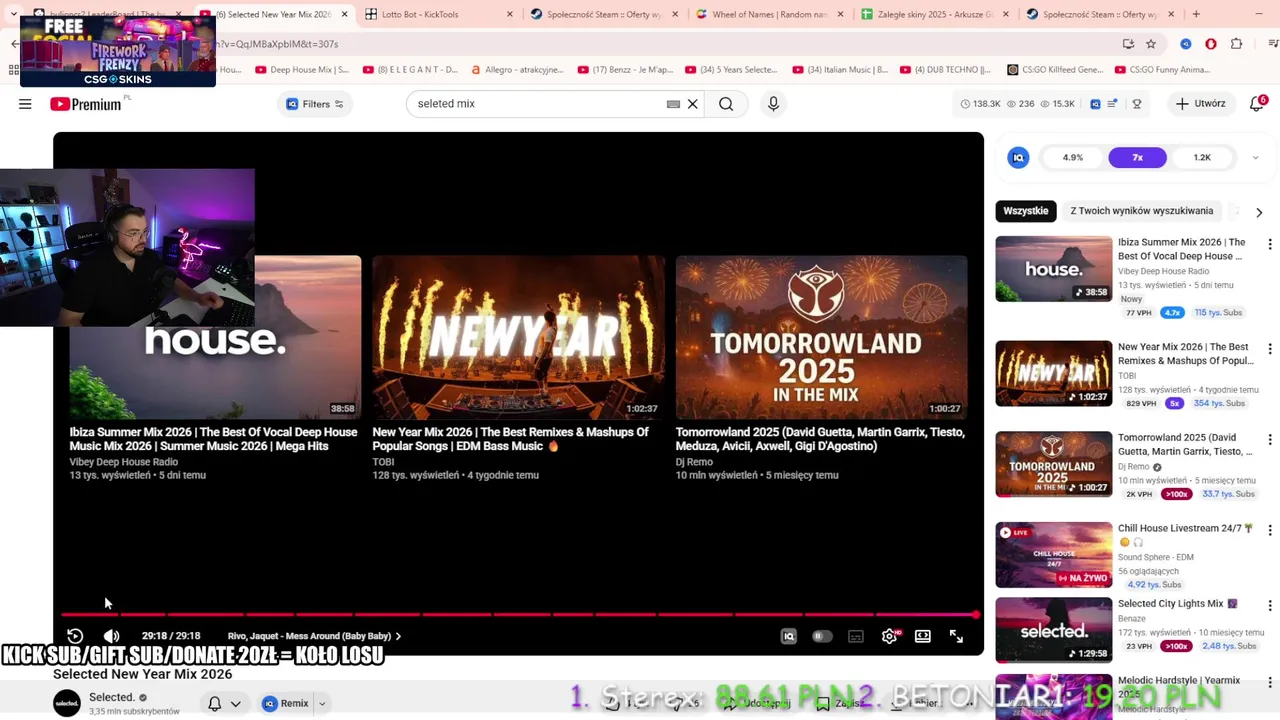Image resolution: width=1280 pixels, height=720 pixels.
Task: Select the 1.2K pill in vidIQ panel
Action: (1202, 158)
